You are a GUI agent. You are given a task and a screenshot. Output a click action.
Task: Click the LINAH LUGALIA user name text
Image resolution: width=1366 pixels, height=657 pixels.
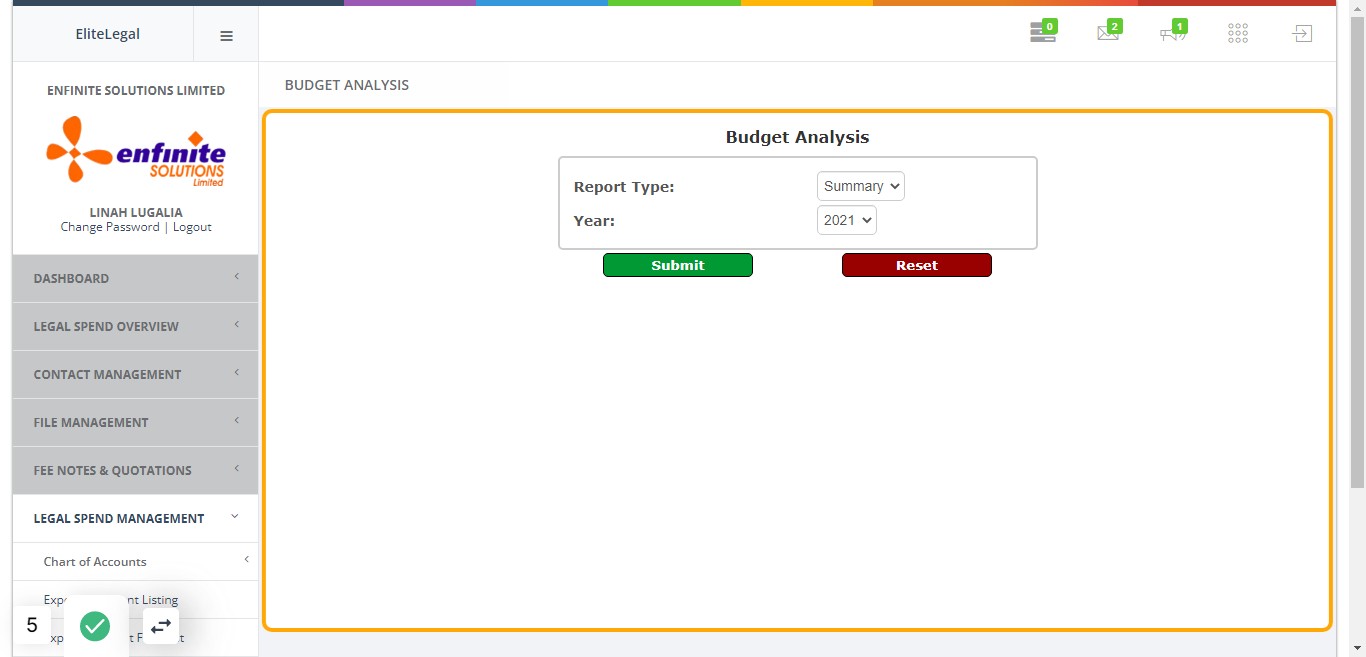(136, 212)
